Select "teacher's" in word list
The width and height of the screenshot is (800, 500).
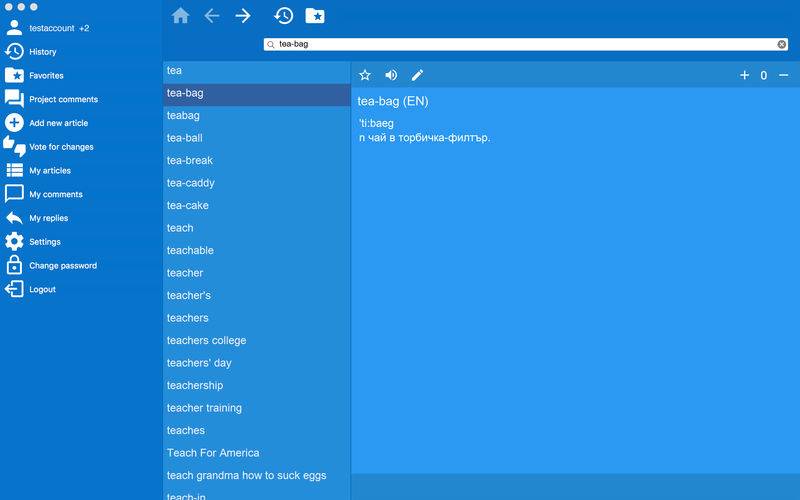(x=257, y=295)
